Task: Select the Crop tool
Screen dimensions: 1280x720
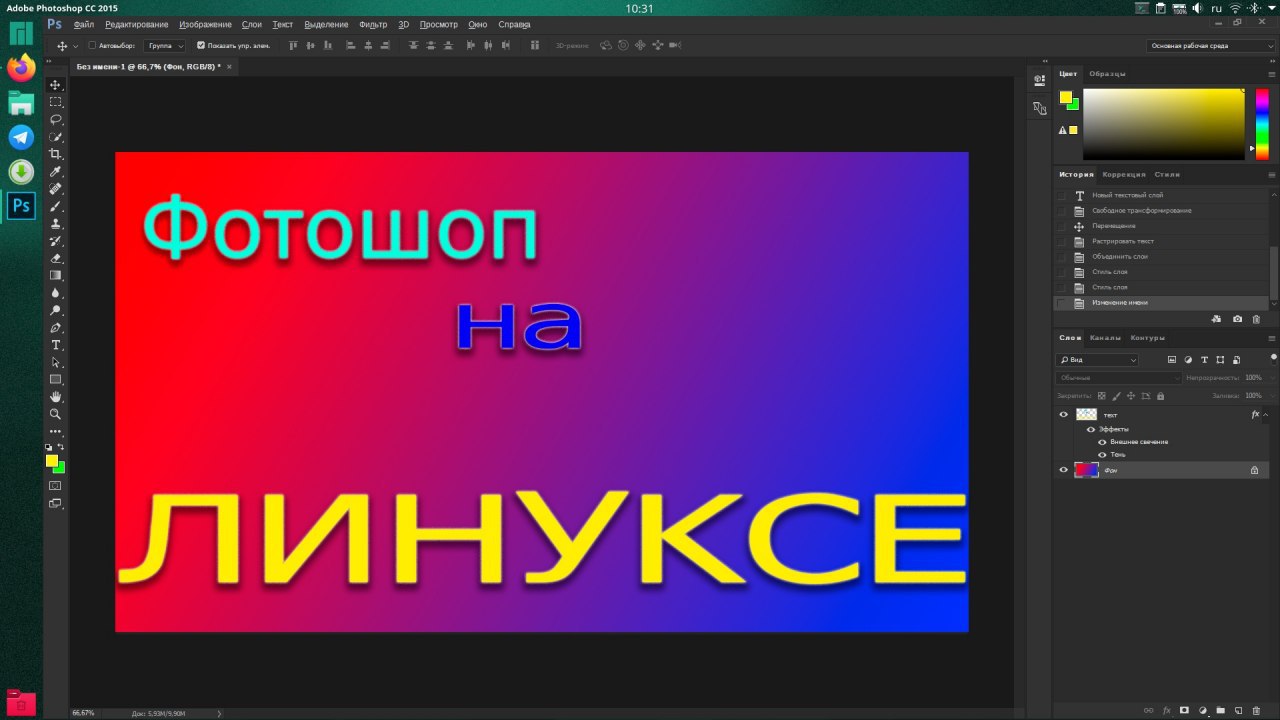Action: coord(56,154)
